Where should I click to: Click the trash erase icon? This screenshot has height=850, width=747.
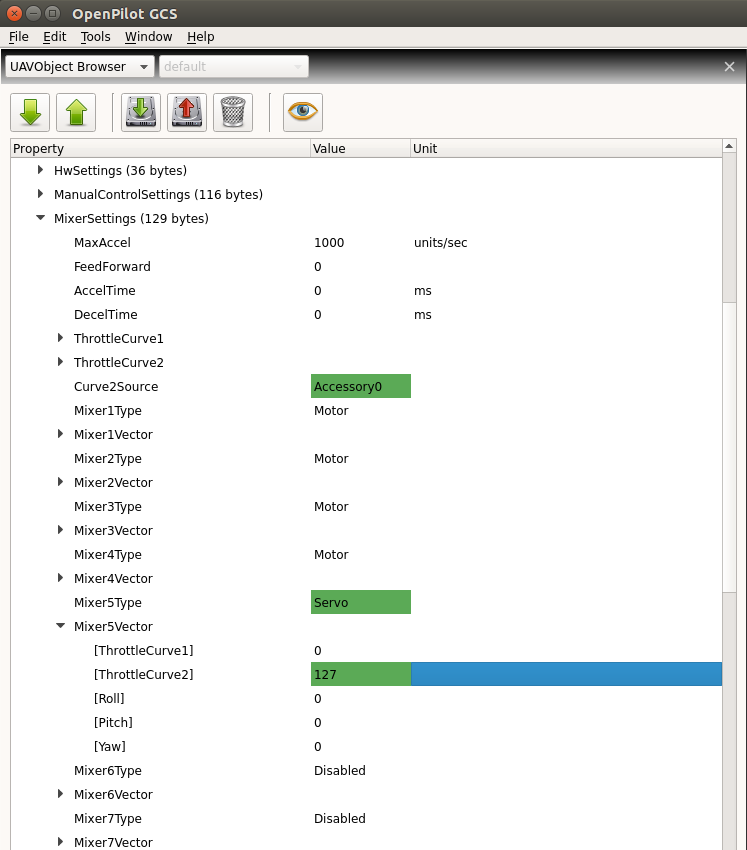[x=233, y=112]
